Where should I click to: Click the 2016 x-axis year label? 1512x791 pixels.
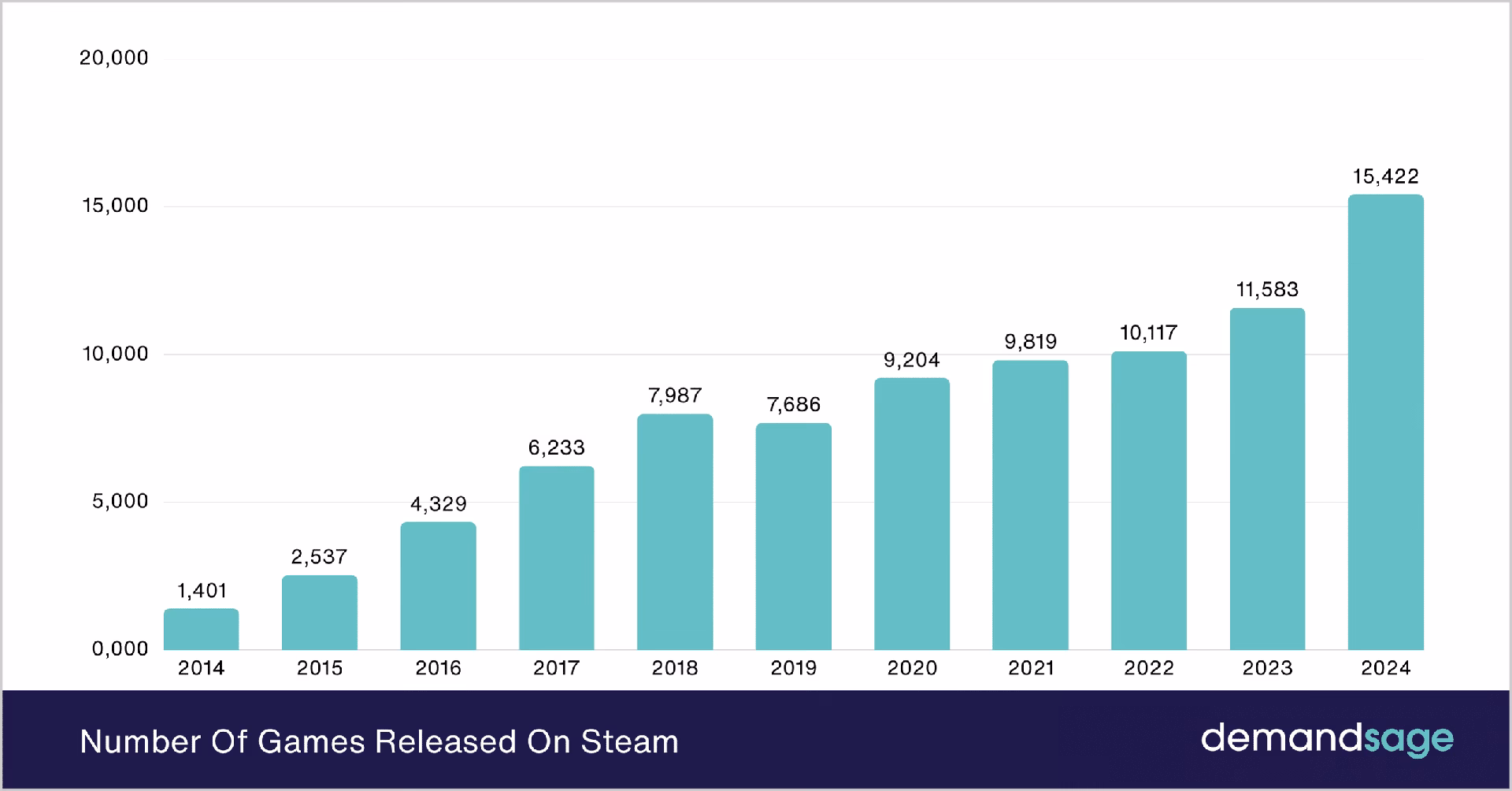coord(439,668)
